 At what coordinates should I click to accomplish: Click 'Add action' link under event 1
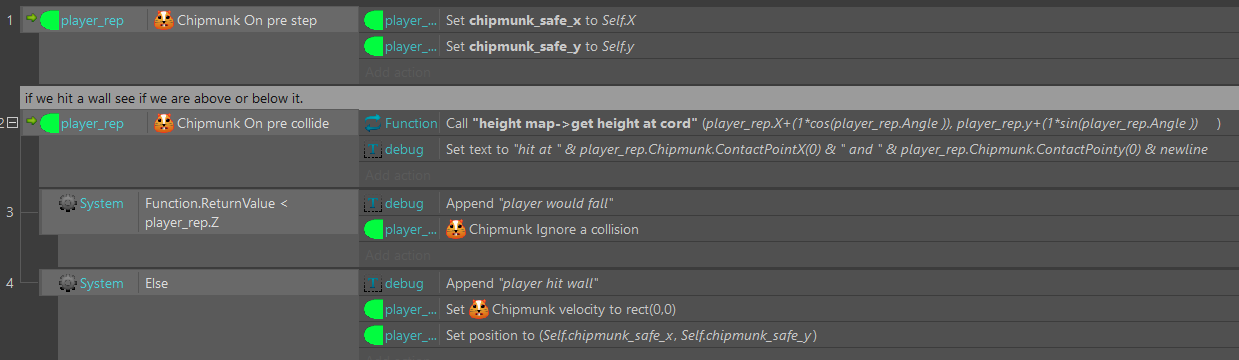pyautogui.click(x=398, y=72)
